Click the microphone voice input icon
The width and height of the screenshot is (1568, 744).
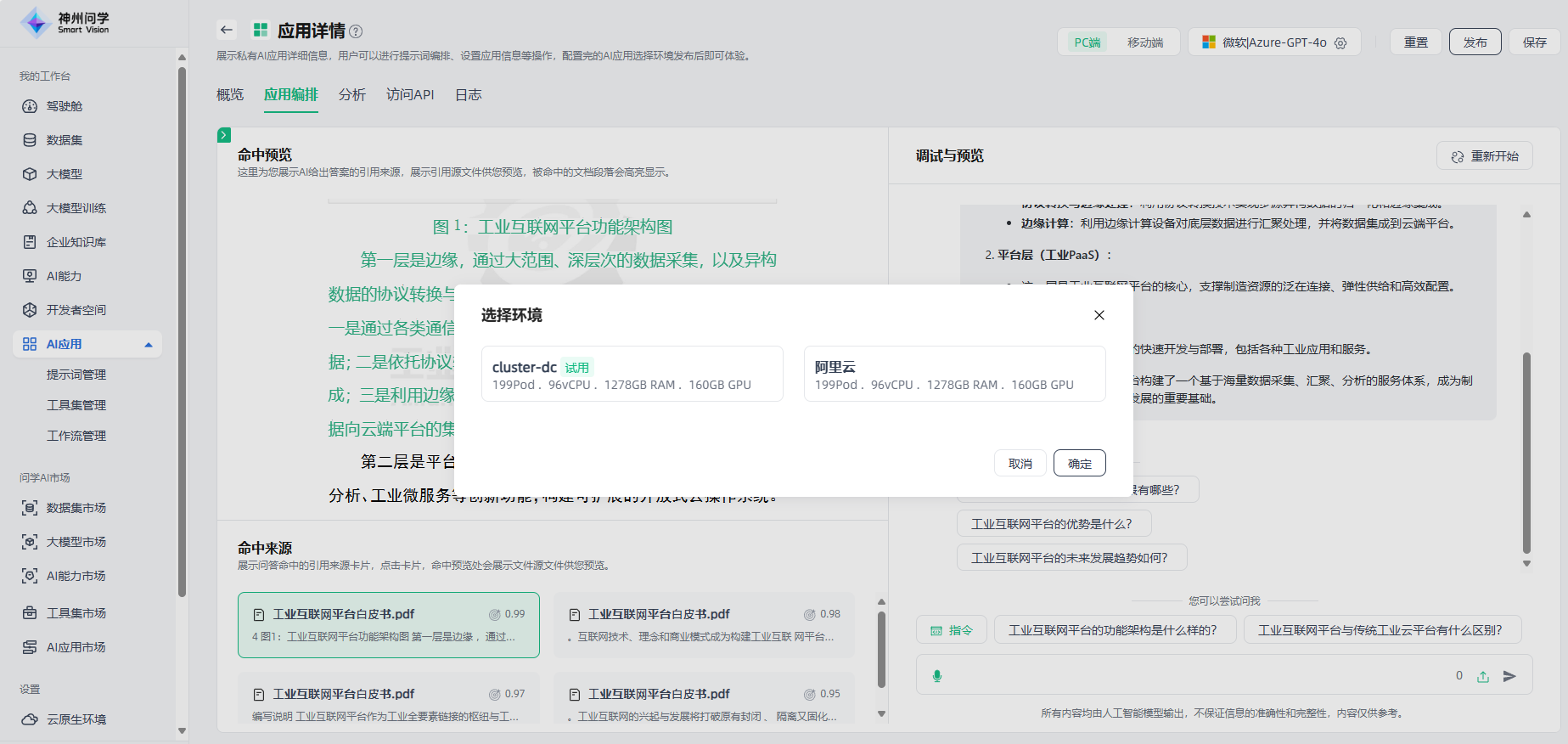[937, 676]
